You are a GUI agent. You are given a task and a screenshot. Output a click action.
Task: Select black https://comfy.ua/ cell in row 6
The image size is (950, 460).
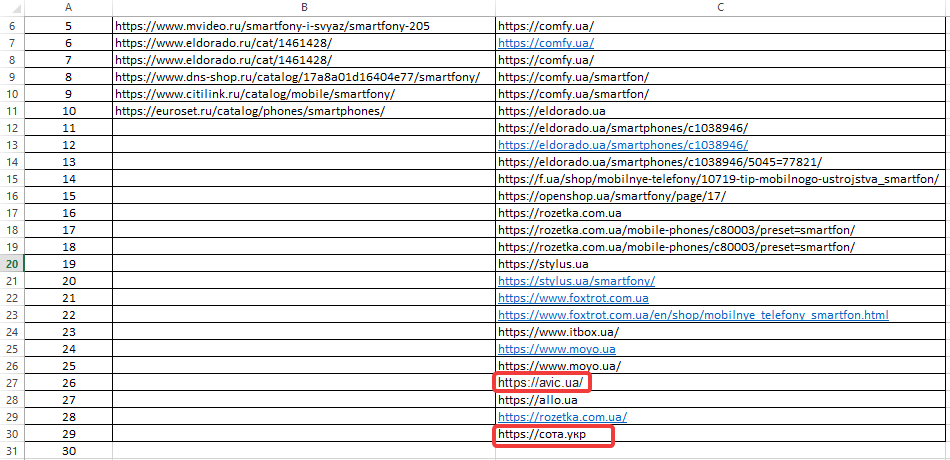click(x=722, y=26)
